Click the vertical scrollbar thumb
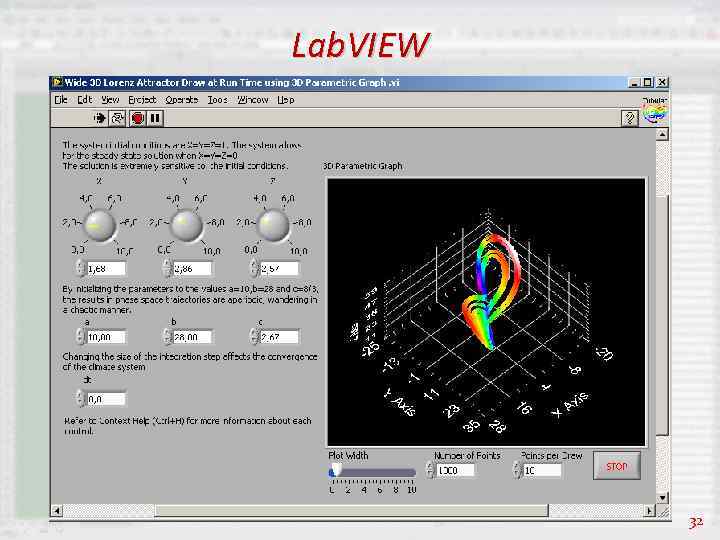720x540 pixels. (x=662, y=315)
